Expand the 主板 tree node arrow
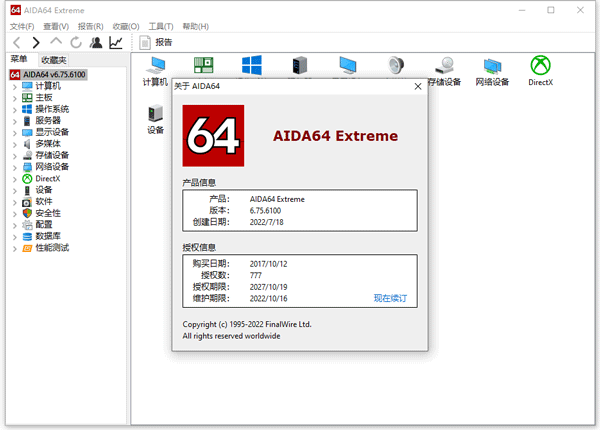This screenshot has height=430, width=600. pos(14,98)
